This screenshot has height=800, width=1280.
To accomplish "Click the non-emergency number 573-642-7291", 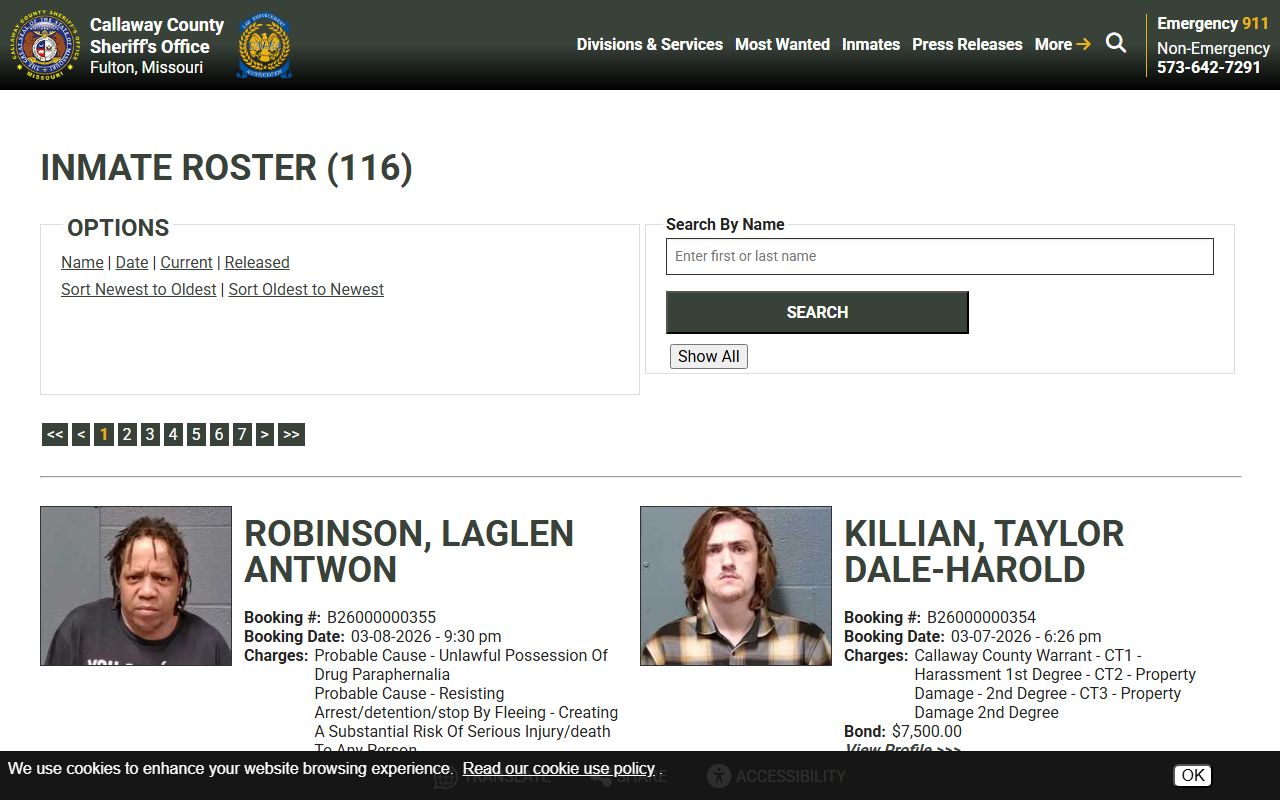I will pos(1209,67).
